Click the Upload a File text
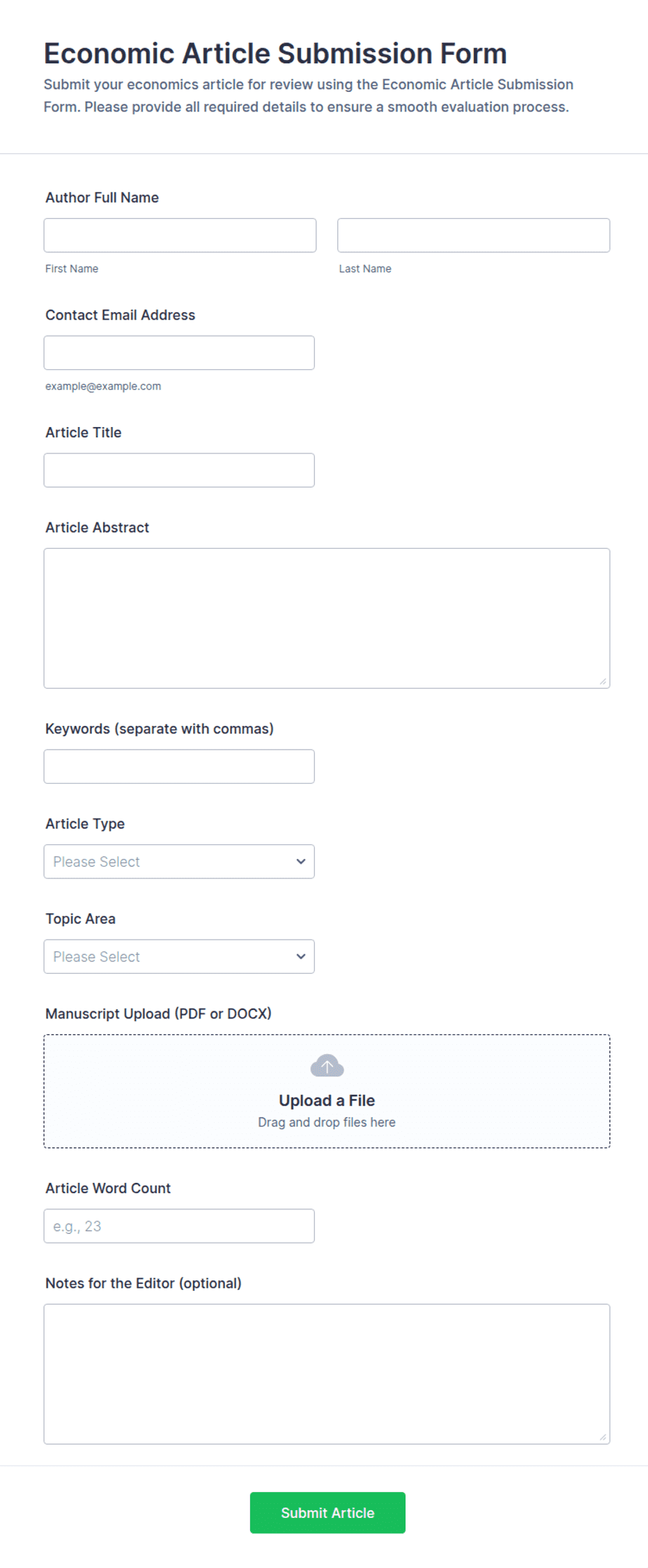 coord(327,1101)
